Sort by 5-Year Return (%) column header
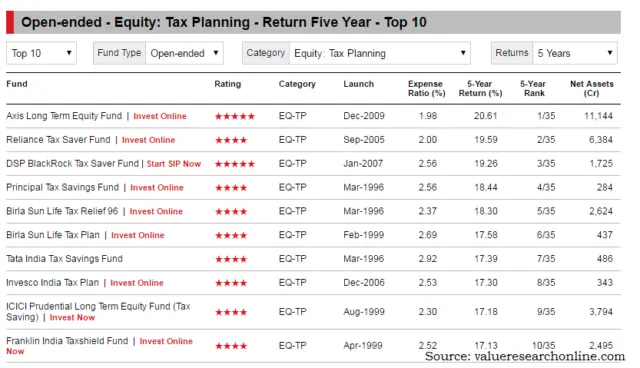Screen dimensions: 640x368 pyautogui.click(x=480, y=89)
